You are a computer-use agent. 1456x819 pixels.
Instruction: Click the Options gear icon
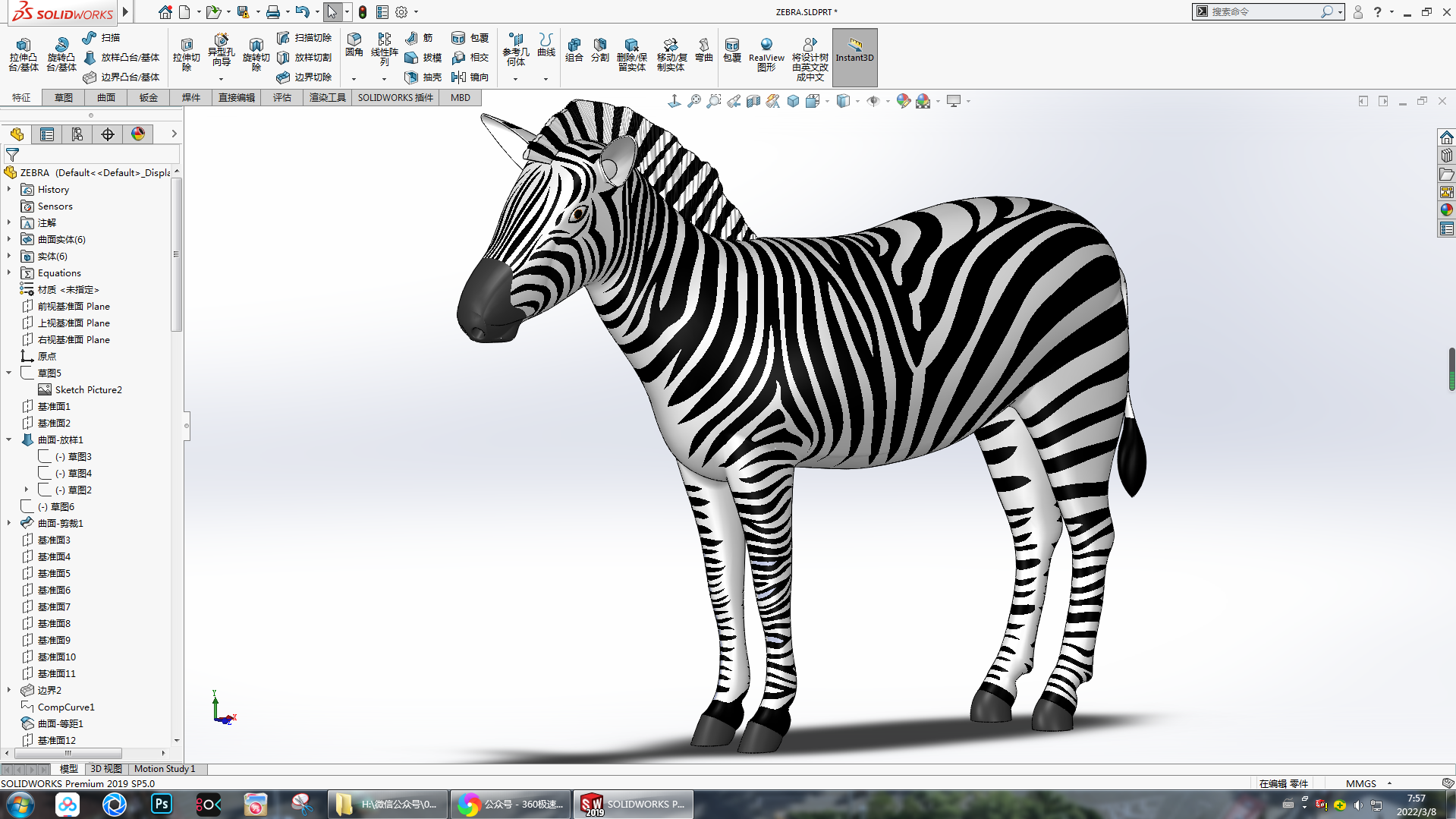point(401,12)
